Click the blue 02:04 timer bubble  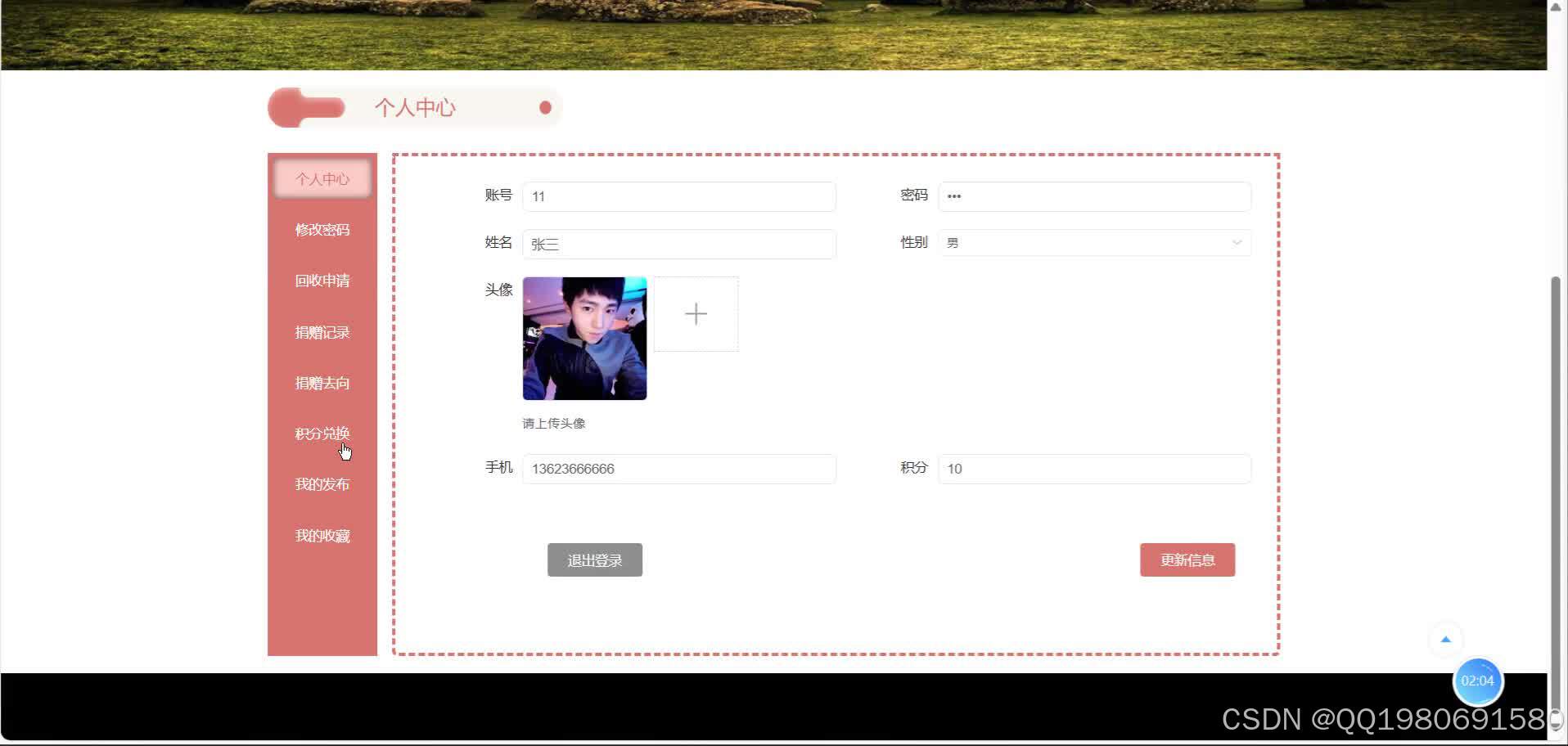1477,681
